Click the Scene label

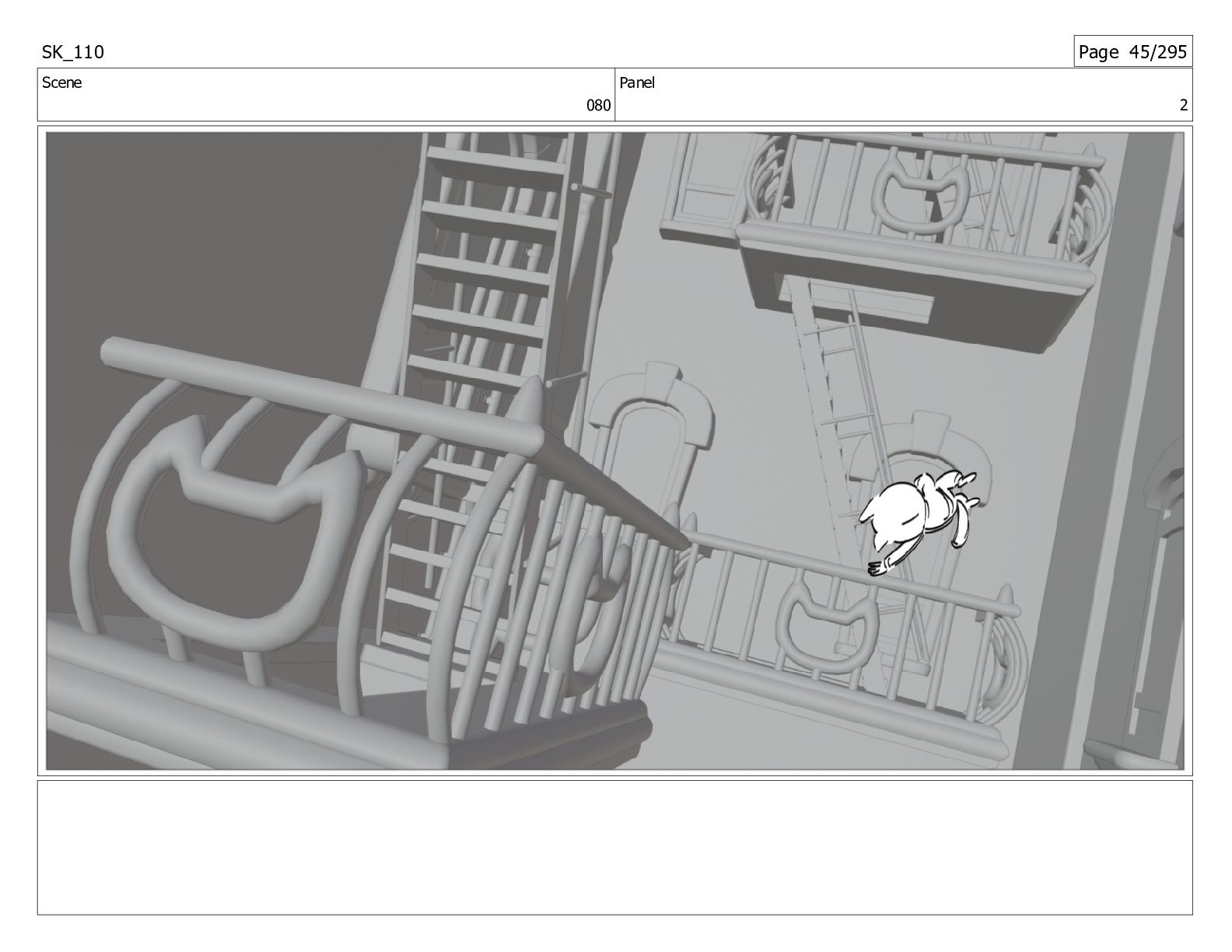click(x=61, y=82)
